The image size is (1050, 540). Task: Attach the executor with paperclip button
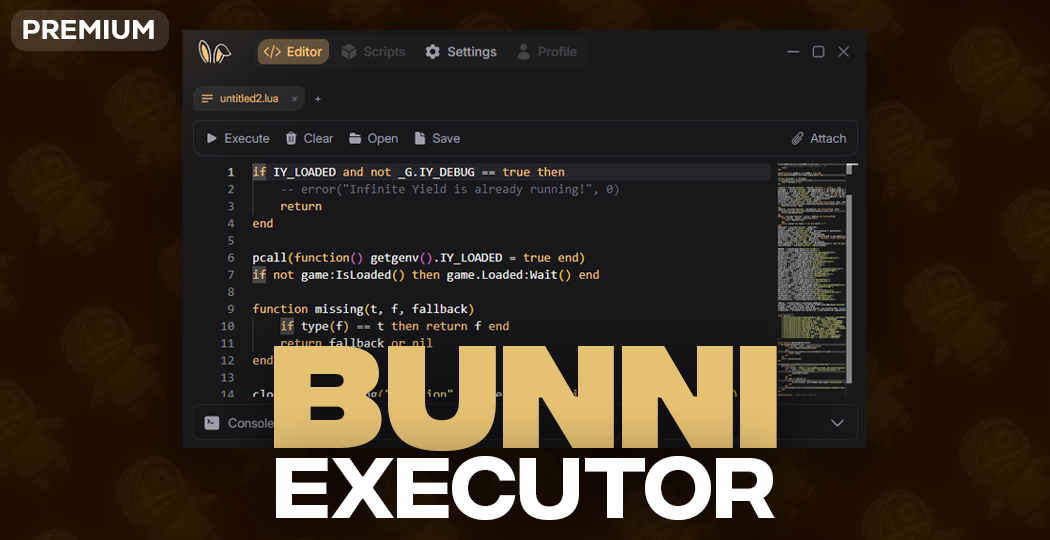pyautogui.click(x=818, y=138)
